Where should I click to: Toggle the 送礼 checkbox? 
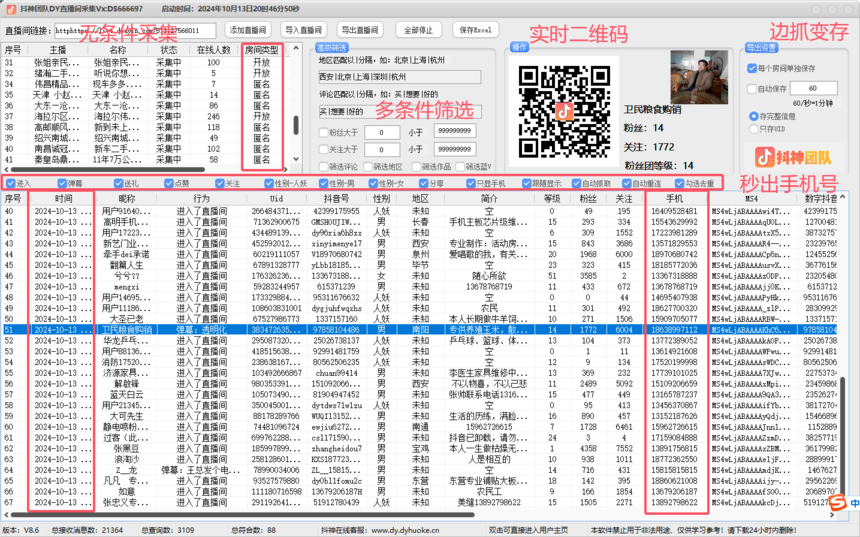coord(118,183)
